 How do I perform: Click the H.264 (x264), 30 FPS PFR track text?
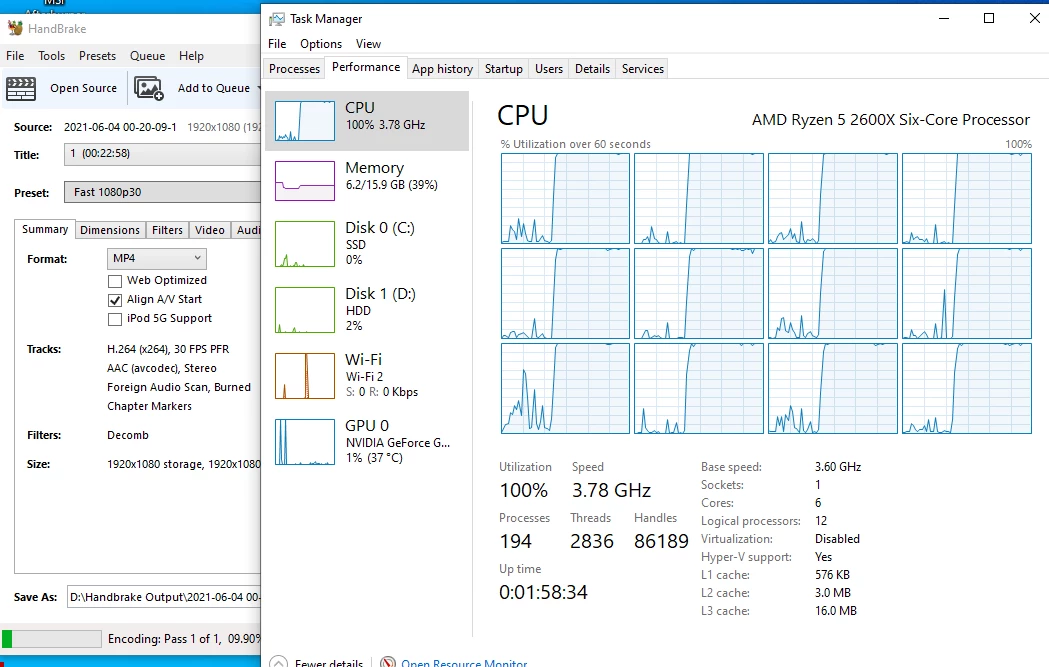168,349
